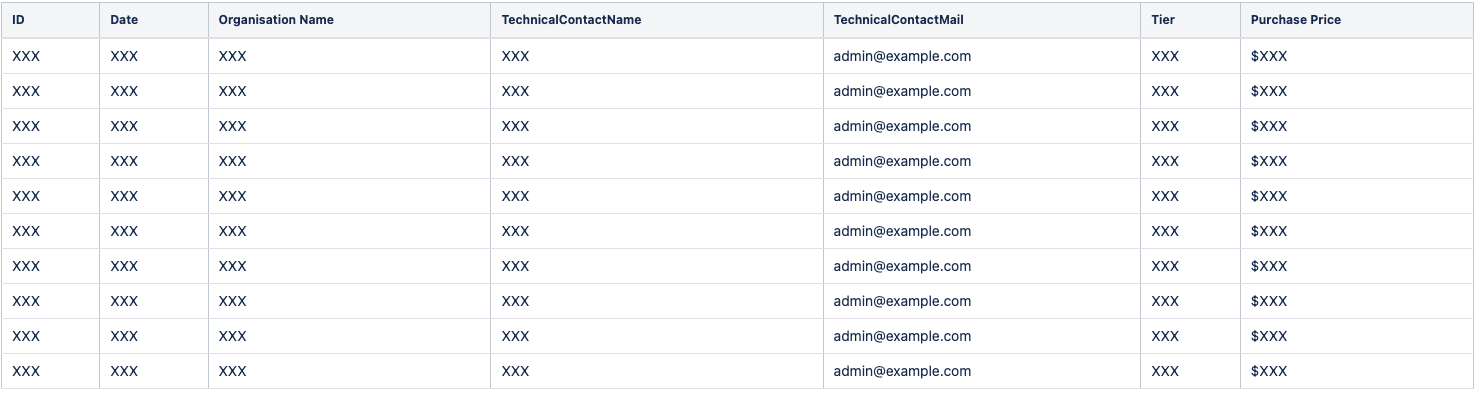
Task: Click the $XXX price in the last row
Action: (1269, 371)
